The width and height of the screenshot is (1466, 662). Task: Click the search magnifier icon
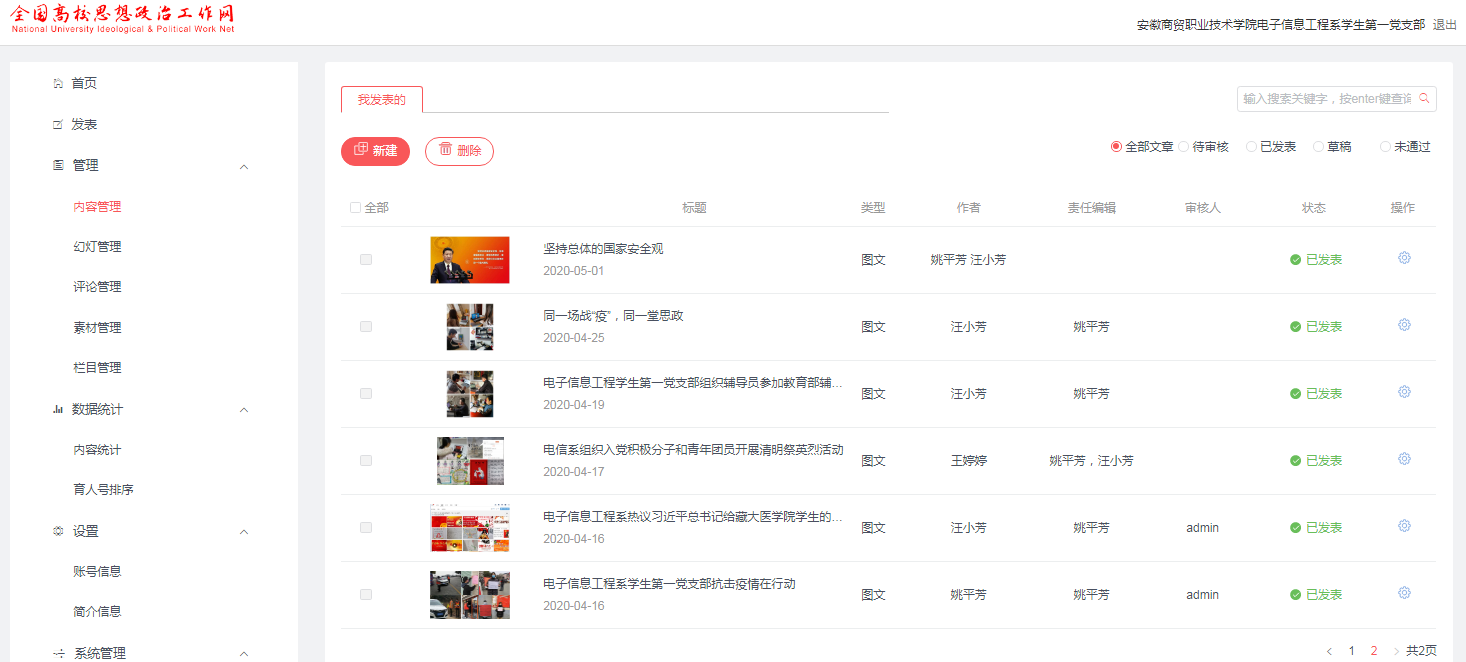(x=1424, y=98)
